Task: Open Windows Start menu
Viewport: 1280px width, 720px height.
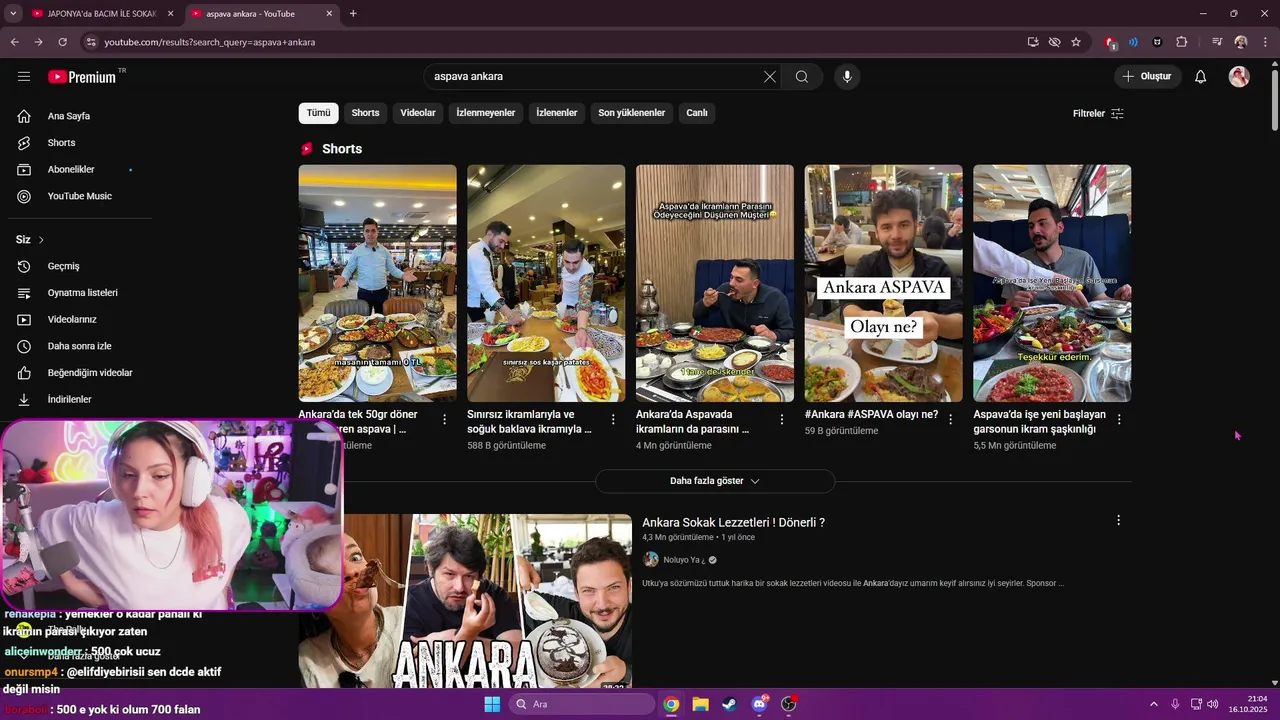Action: [492, 704]
